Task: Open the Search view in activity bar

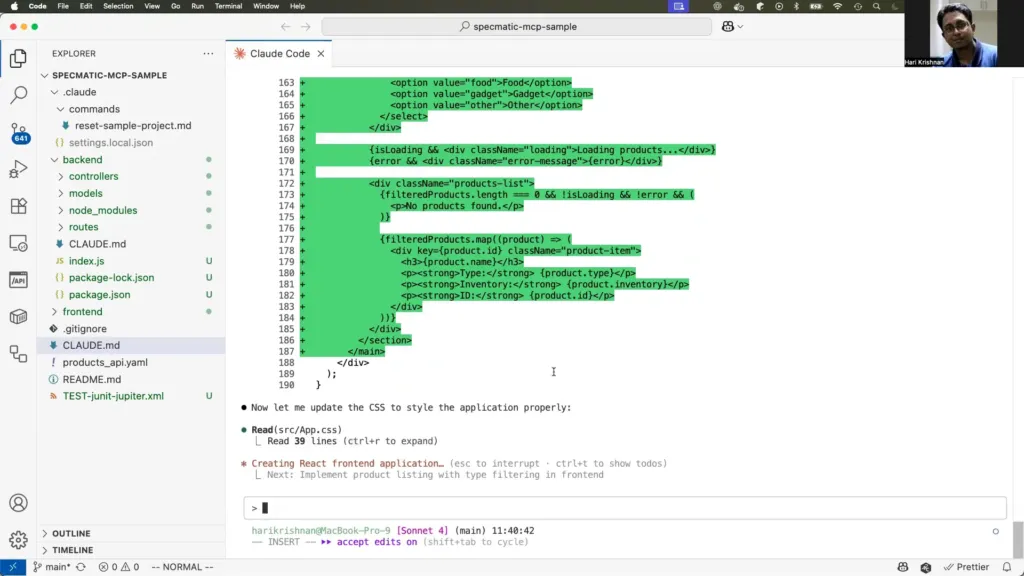Action: [x=18, y=96]
